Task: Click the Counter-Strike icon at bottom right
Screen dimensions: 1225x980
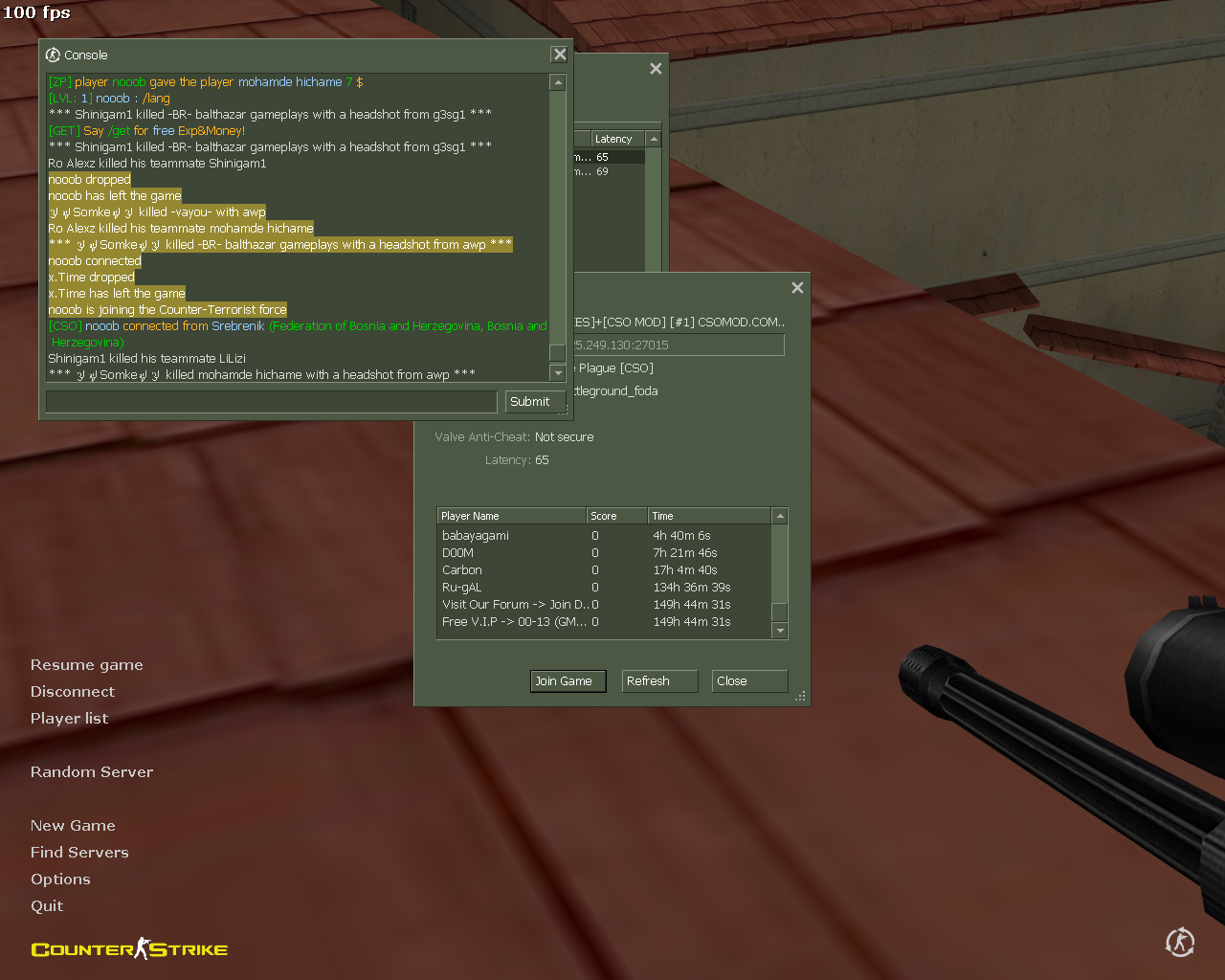Action: click(1179, 942)
